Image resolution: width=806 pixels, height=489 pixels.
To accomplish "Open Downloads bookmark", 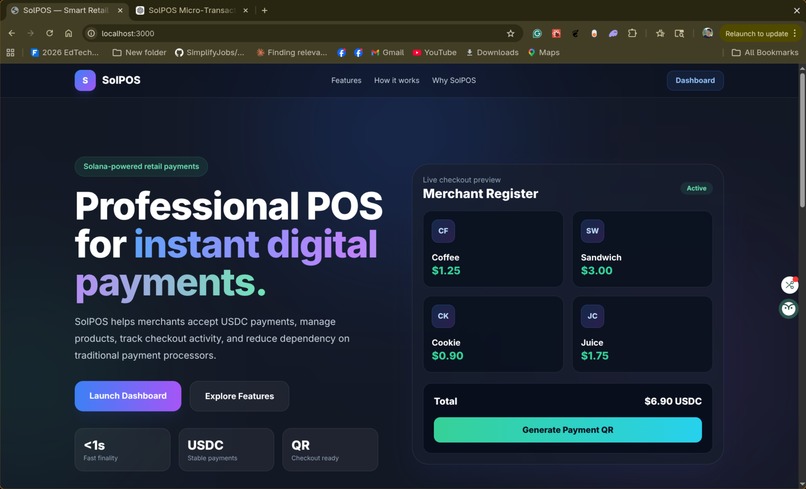I will click(492, 52).
